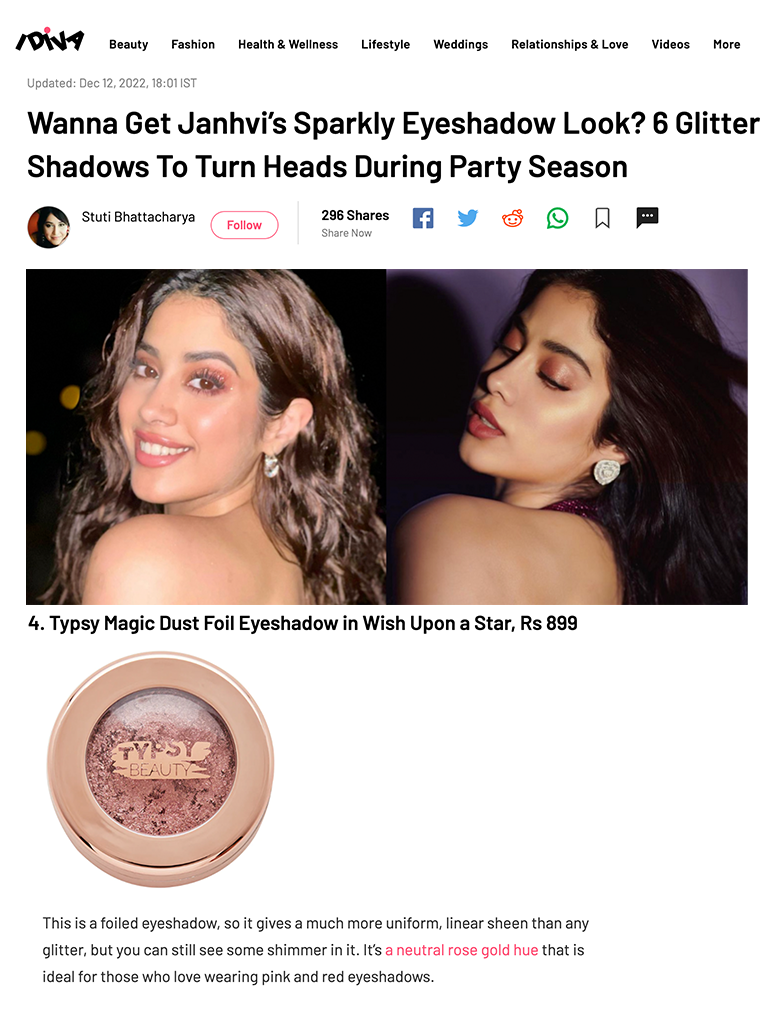Open the Beauty menu section
Image resolution: width=773 pixels, height=1024 pixels.
[x=129, y=44]
